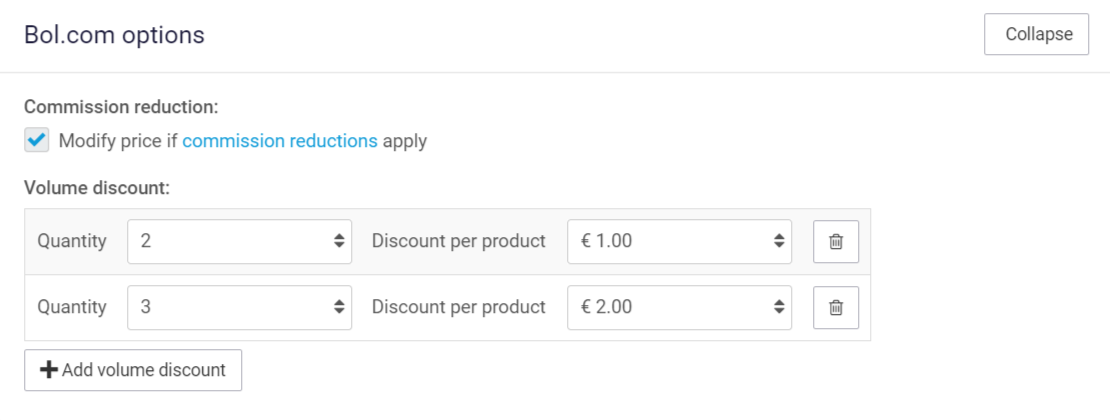
Task: Delete the quantity 3 volume discount row
Action: pyautogui.click(x=836, y=308)
